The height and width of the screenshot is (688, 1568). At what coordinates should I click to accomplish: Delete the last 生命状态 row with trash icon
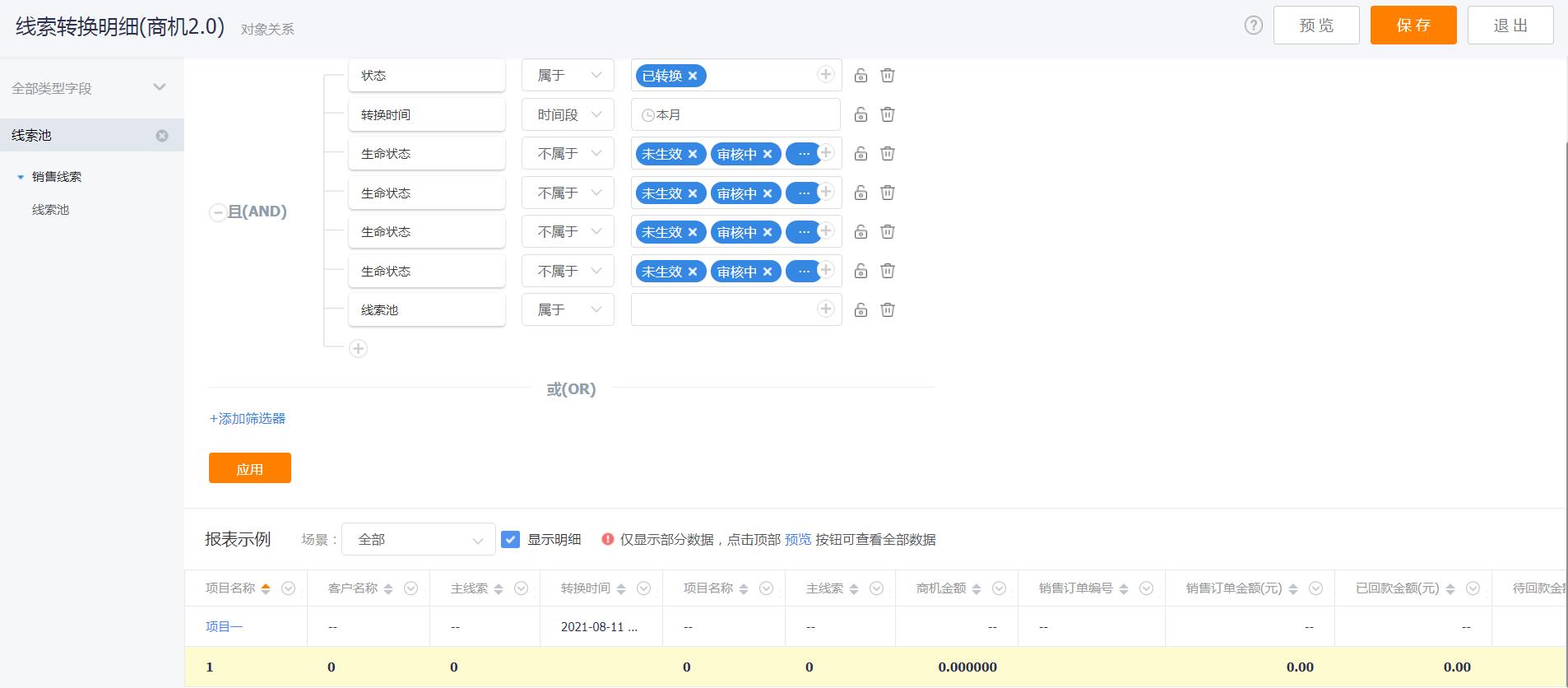click(888, 271)
